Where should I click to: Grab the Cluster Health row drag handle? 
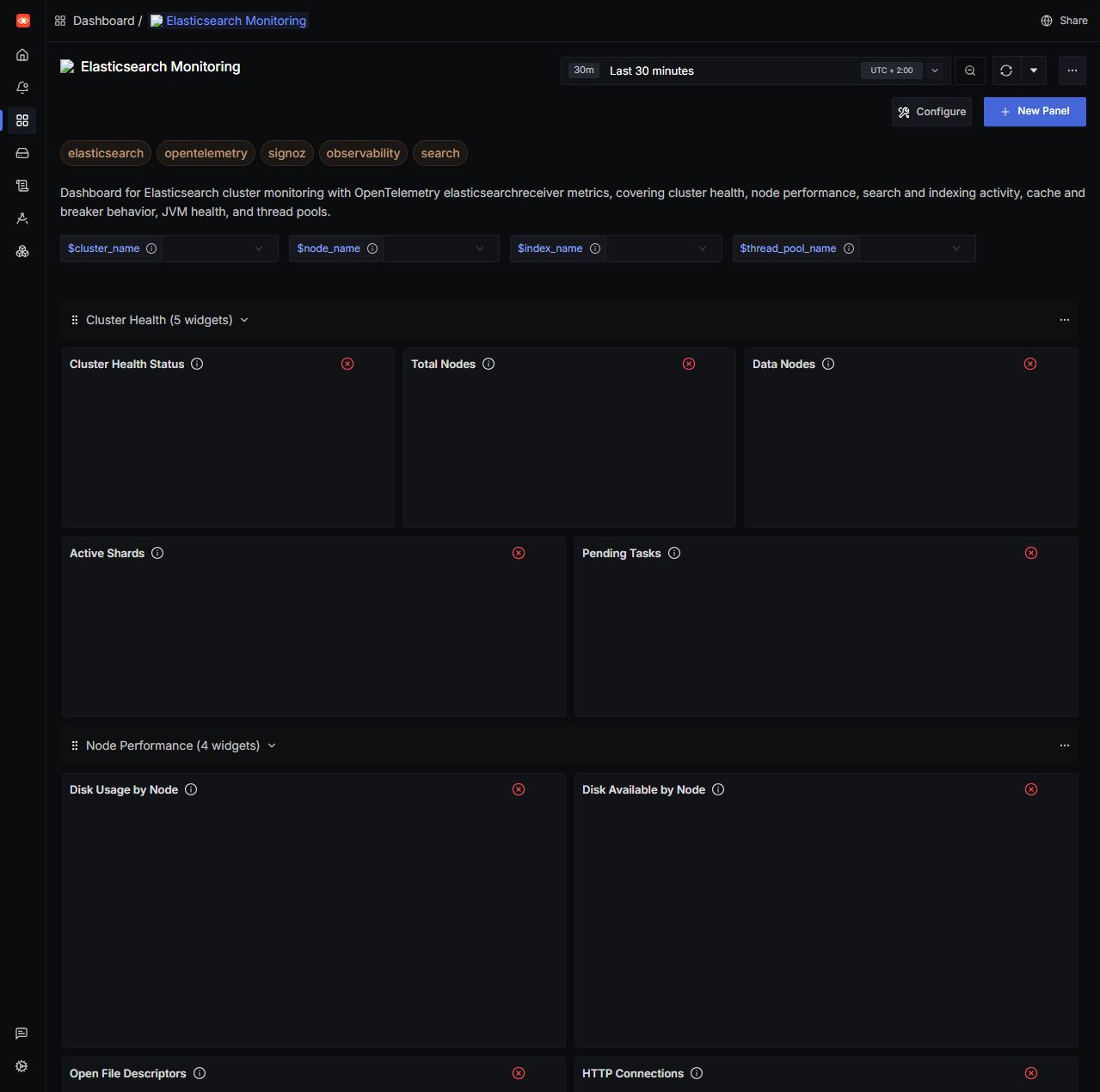(75, 320)
